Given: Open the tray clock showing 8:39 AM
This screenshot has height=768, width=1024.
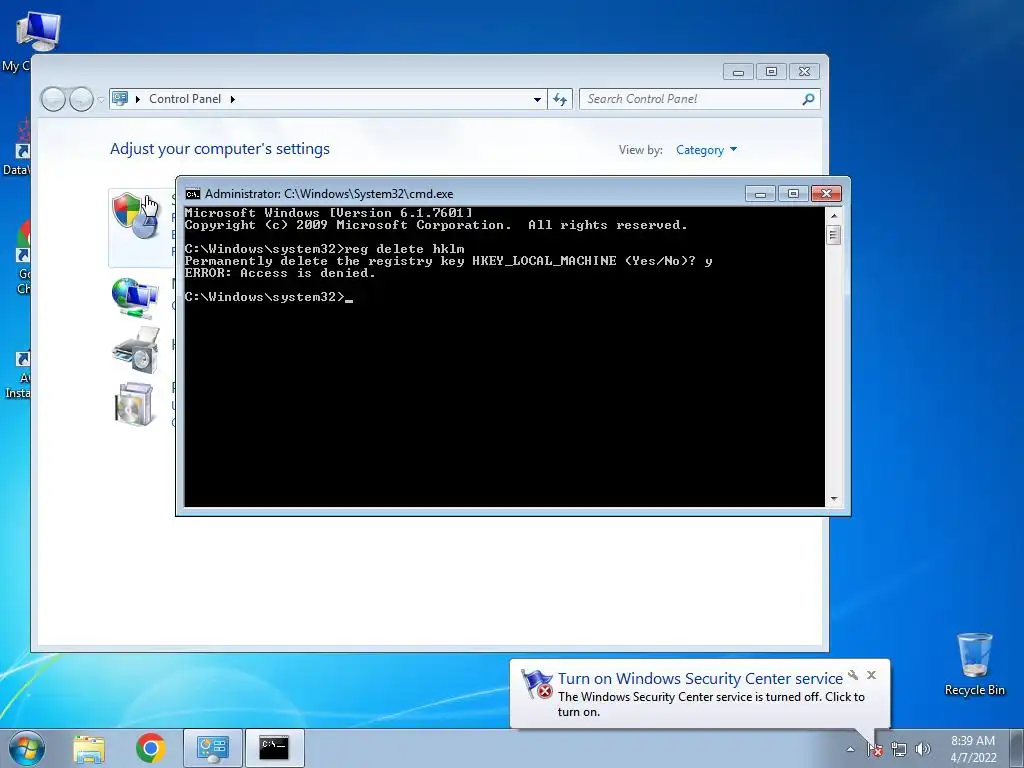Looking at the screenshot, I should click(x=973, y=748).
